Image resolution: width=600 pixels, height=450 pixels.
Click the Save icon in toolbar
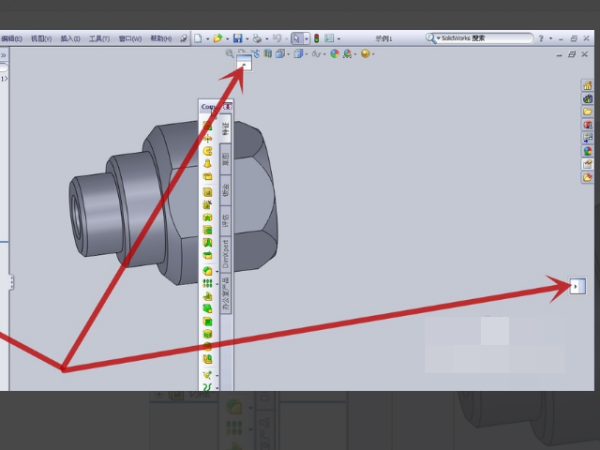[x=238, y=39]
